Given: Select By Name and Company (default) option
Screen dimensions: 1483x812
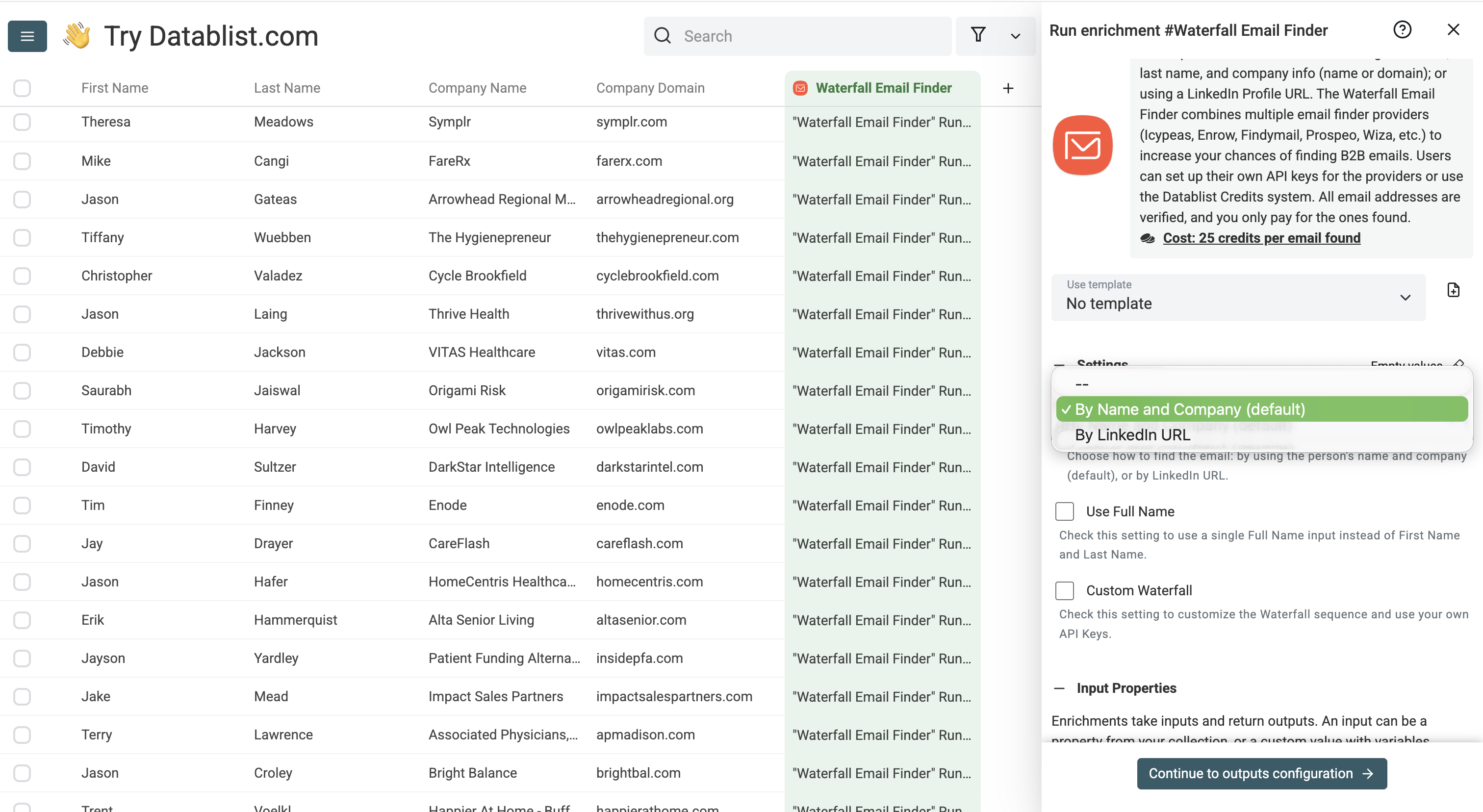Looking at the screenshot, I should point(1262,409).
